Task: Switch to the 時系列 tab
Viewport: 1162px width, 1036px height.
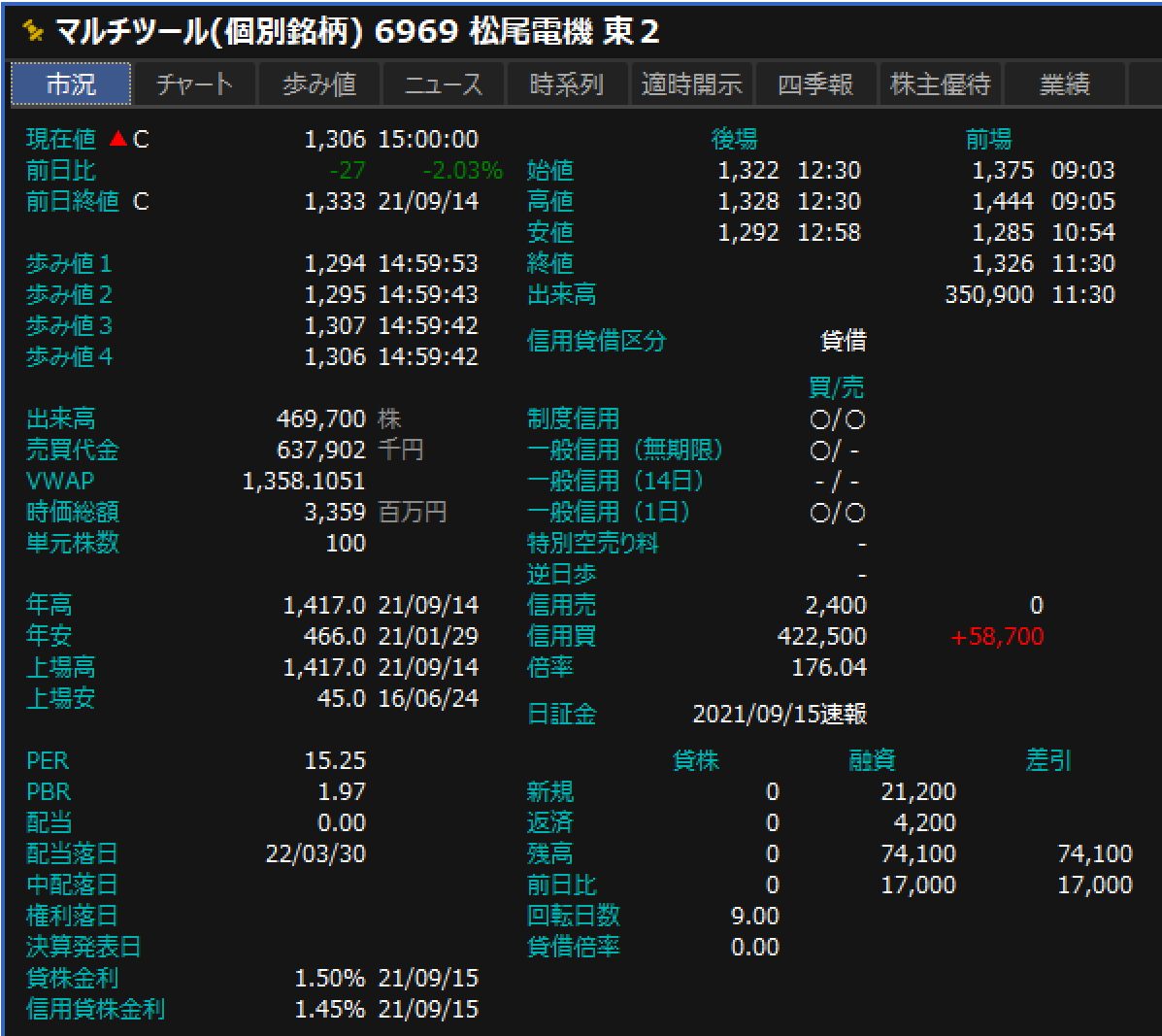Action: (x=569, y=84)
